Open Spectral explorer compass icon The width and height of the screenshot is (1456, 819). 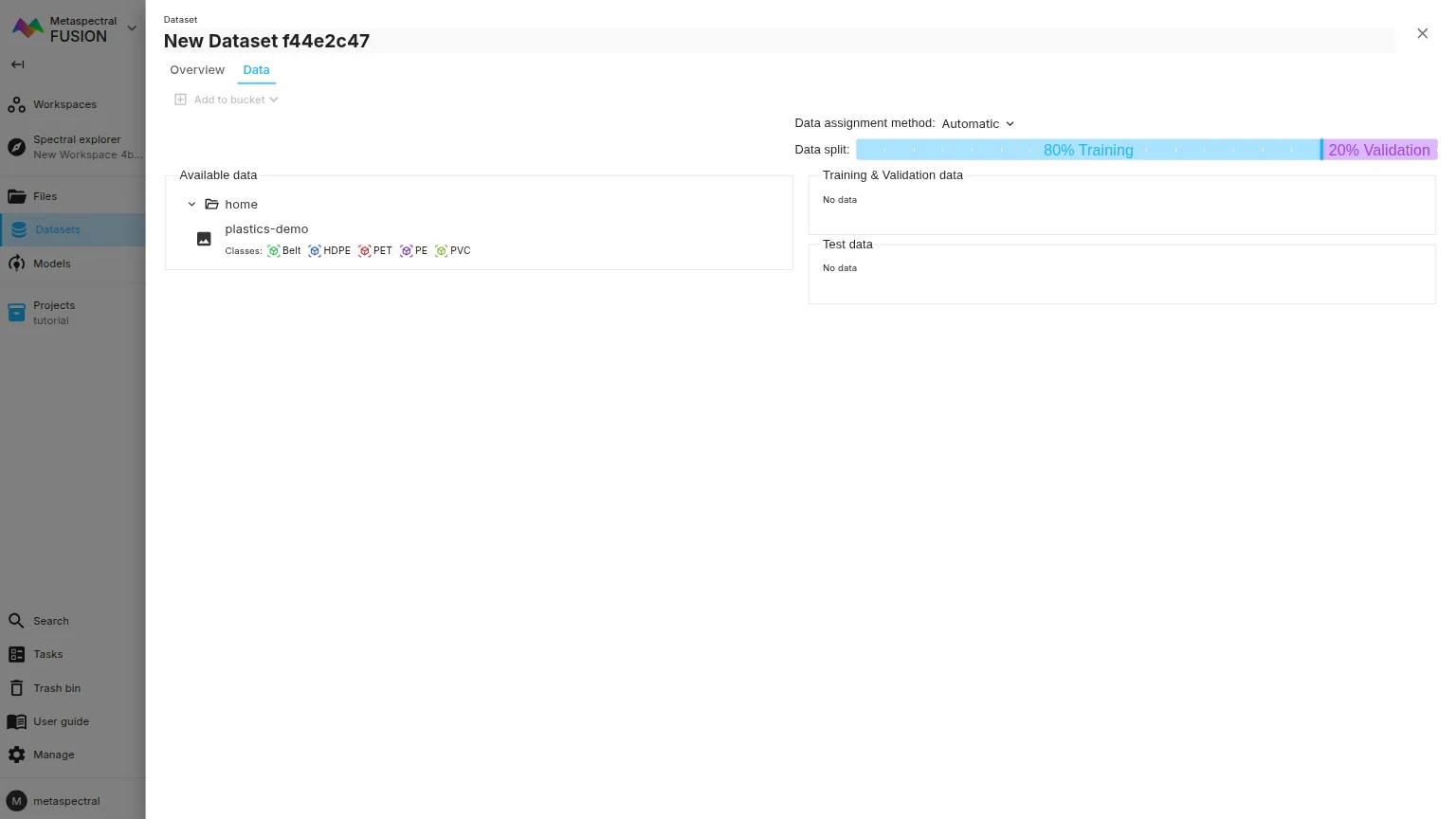[16, 147]
